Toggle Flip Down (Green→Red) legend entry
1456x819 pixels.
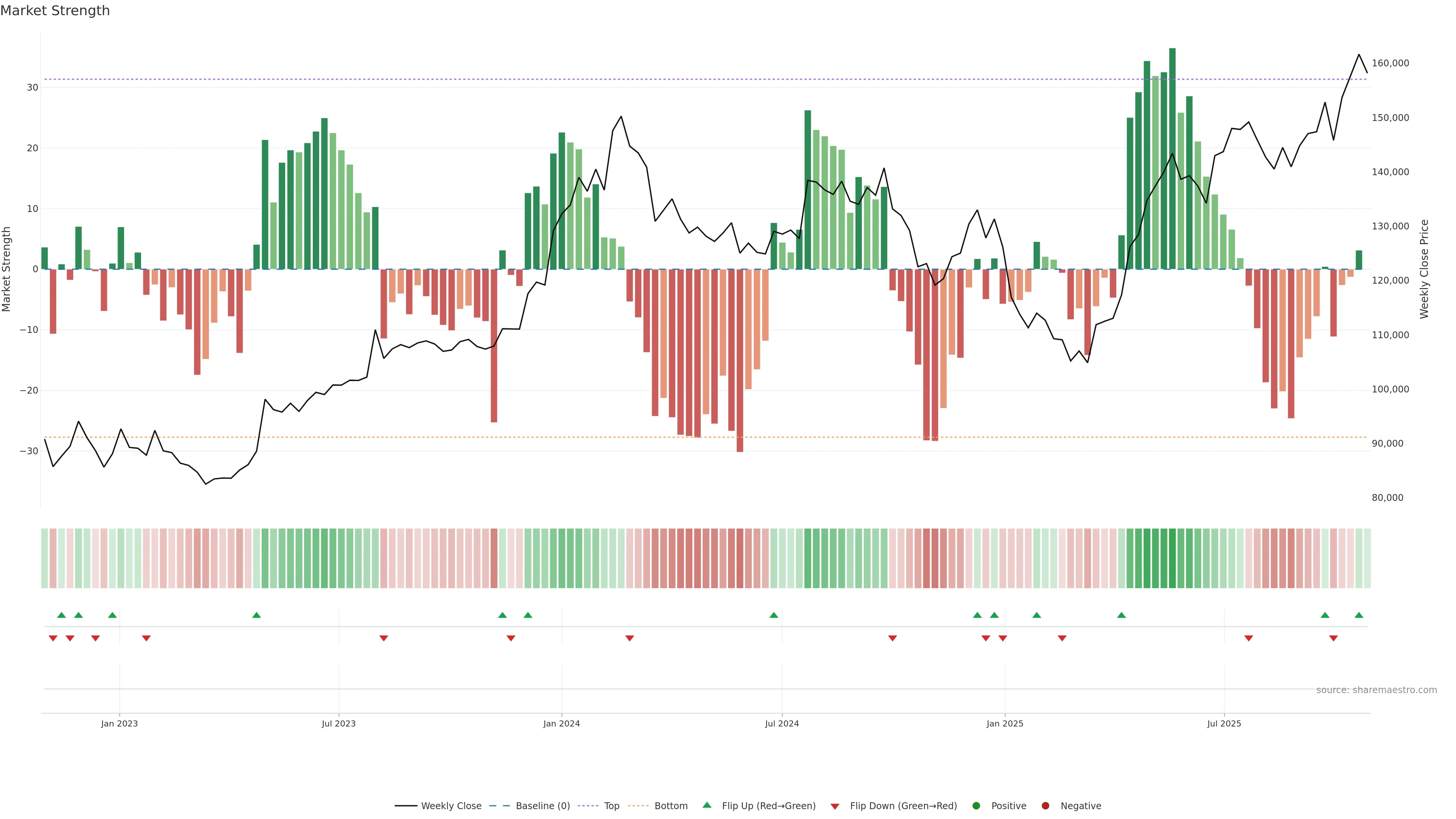(903, 806)
